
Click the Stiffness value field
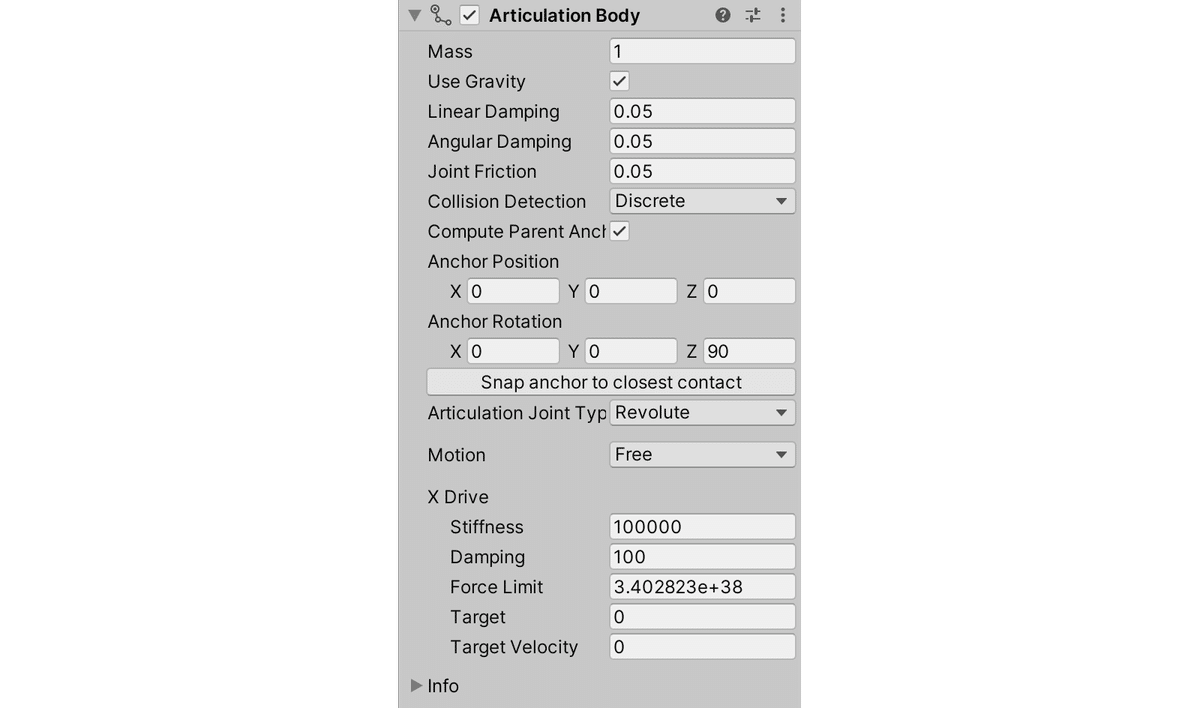pos(701,526)
